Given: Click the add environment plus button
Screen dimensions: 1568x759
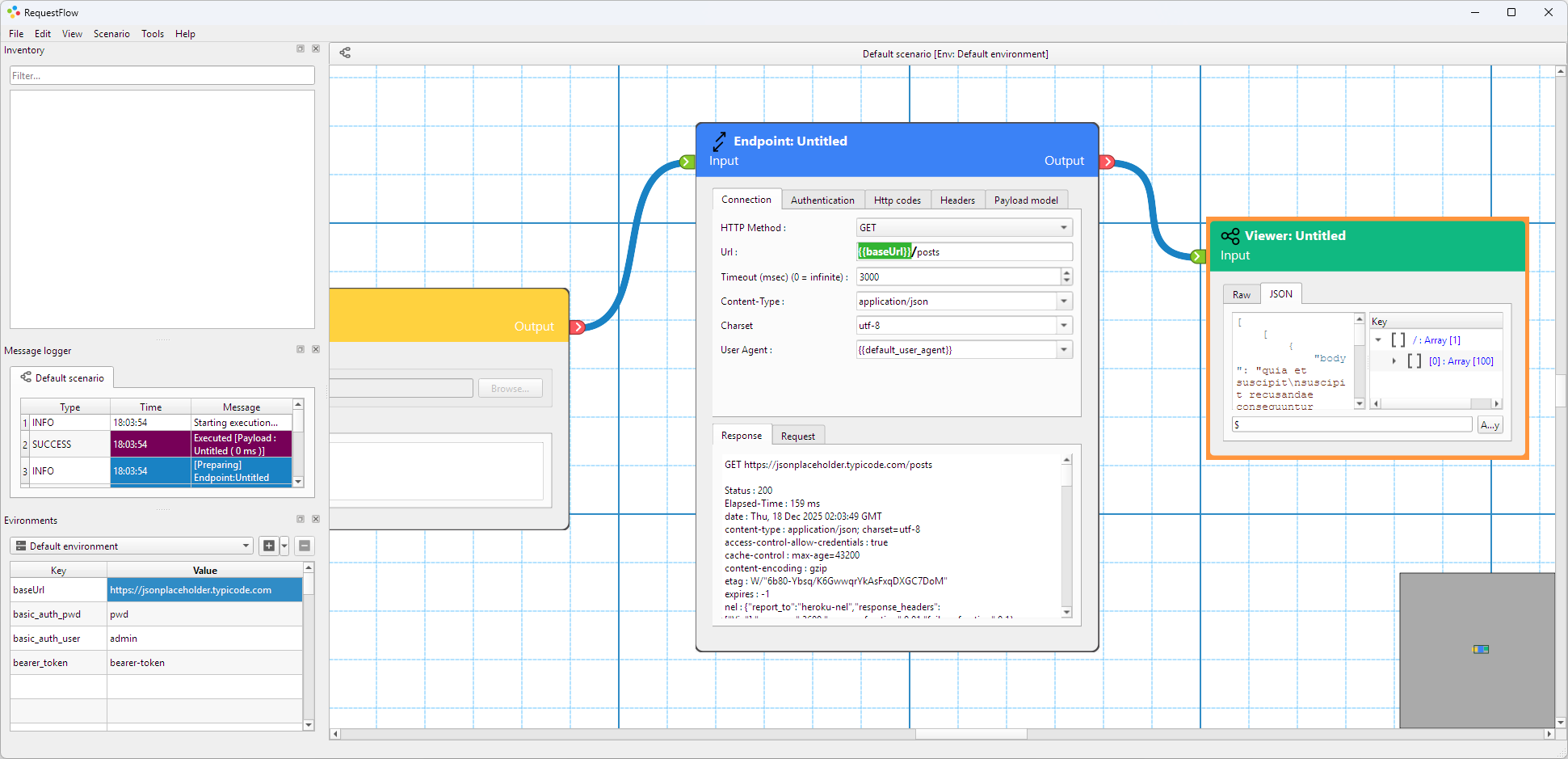Looking at the screenshot, I should (269, 546).
